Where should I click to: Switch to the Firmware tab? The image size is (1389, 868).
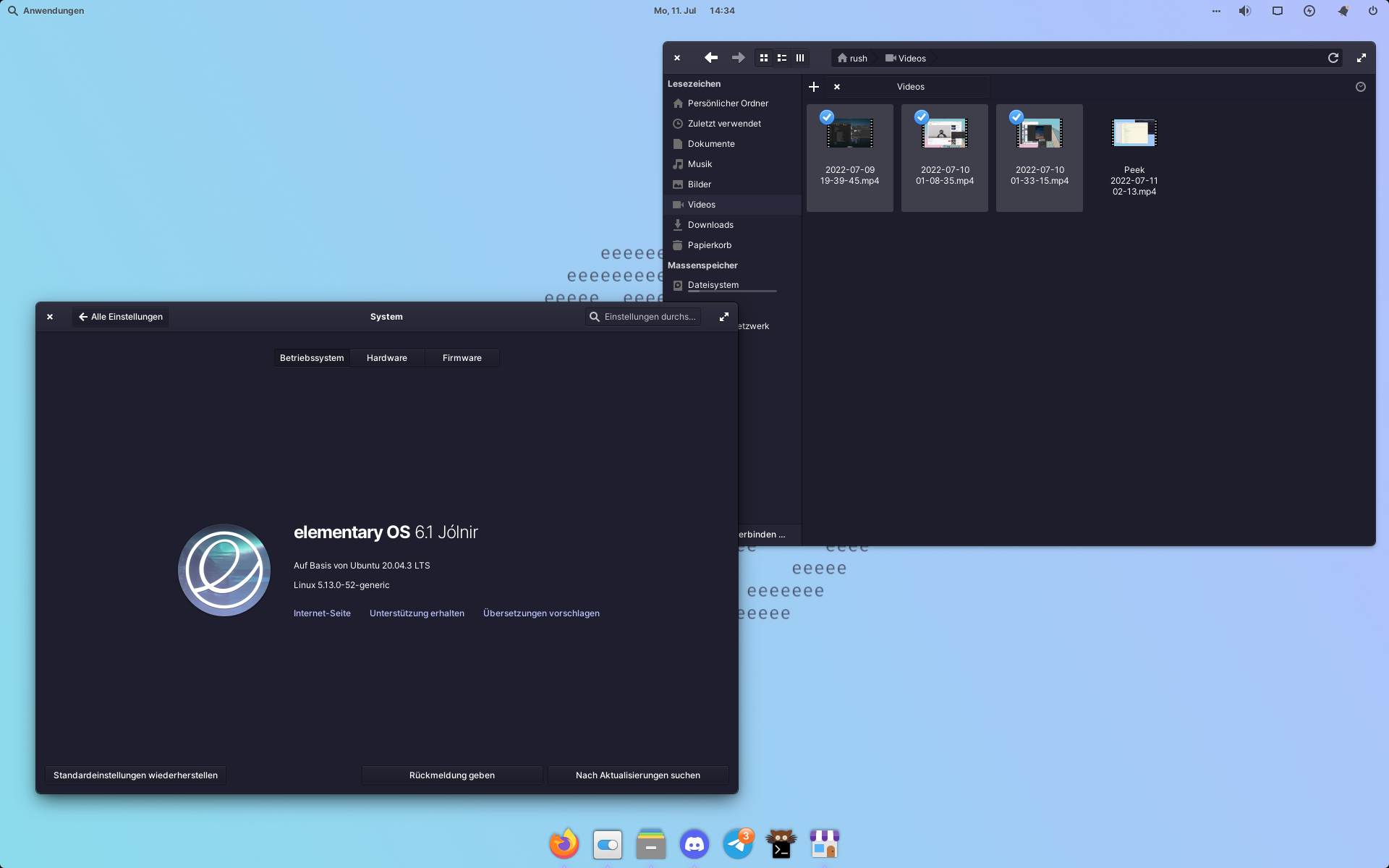[462, 358]
